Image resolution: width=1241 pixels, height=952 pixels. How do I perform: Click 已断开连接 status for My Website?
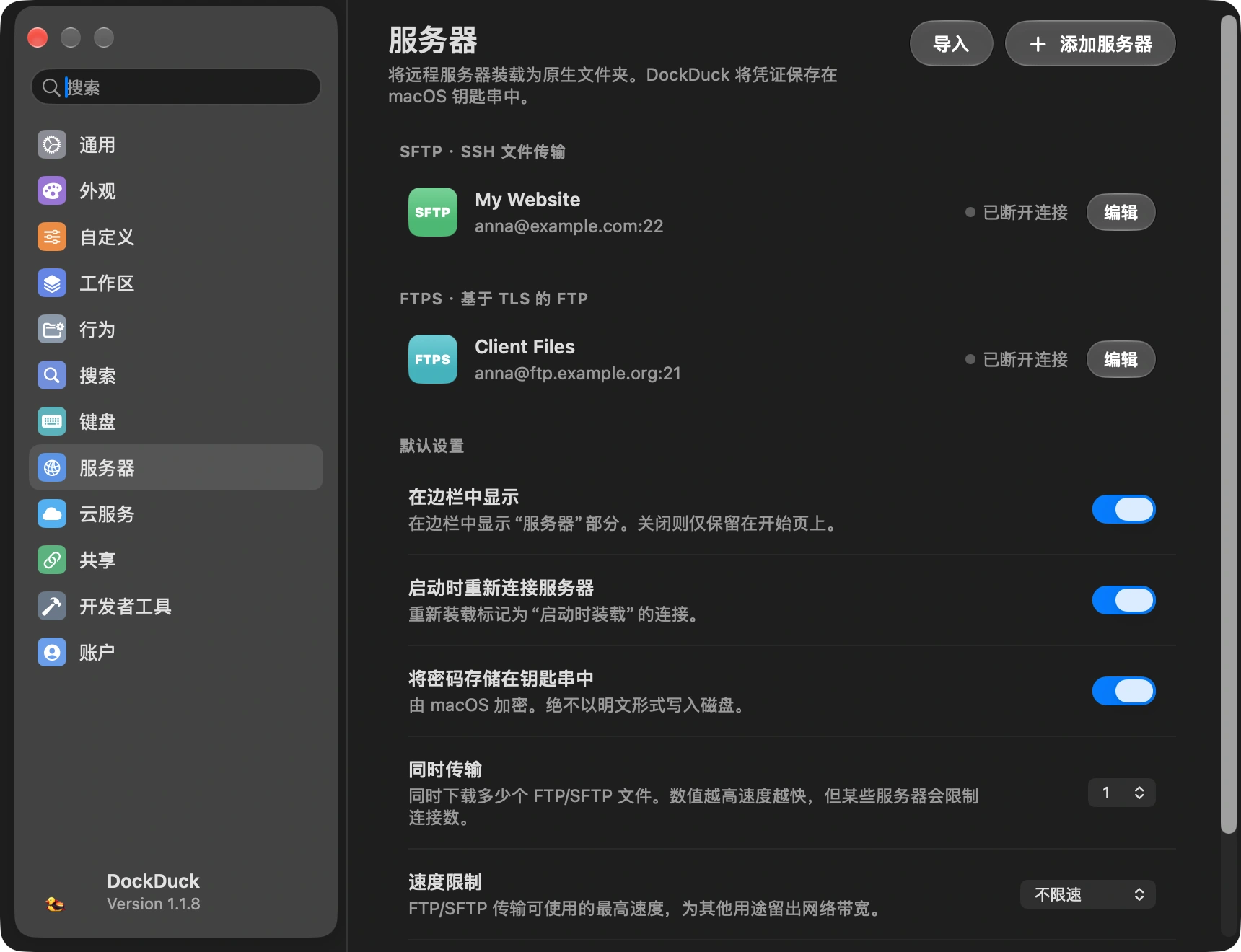point(1017,213)
